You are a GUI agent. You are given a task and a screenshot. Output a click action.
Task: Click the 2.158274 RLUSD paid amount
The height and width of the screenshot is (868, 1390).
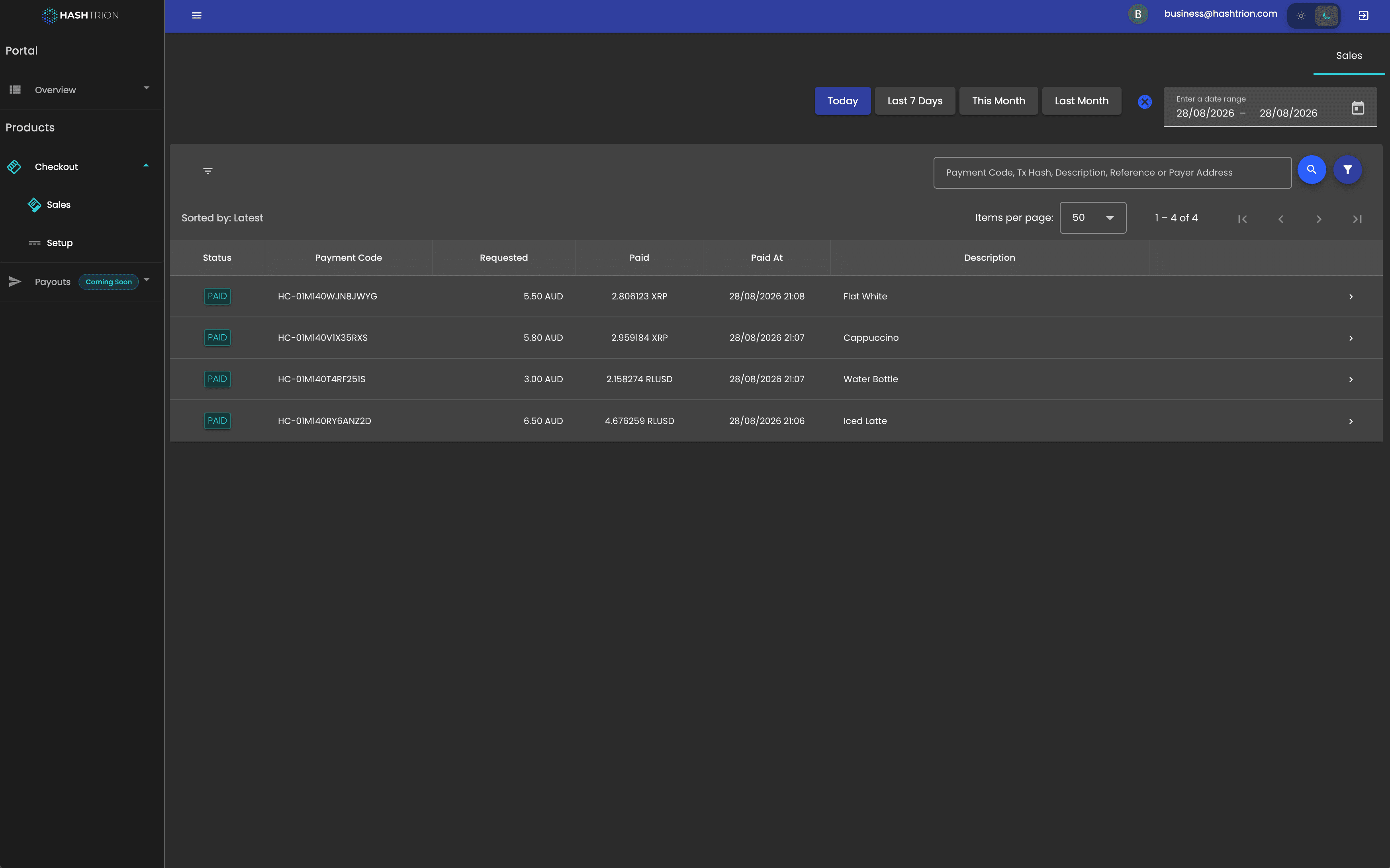(639, 379)
